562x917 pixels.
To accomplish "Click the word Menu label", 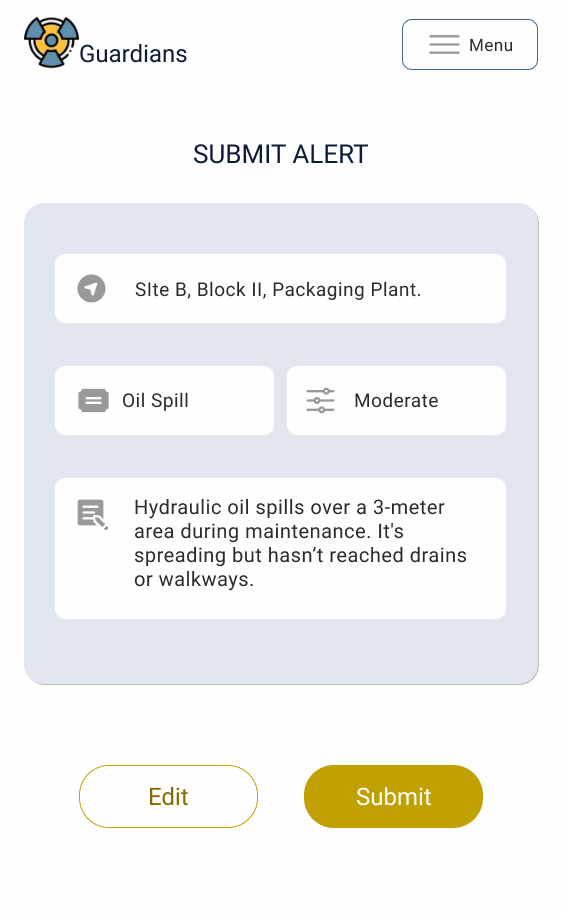I will (491, 45).
